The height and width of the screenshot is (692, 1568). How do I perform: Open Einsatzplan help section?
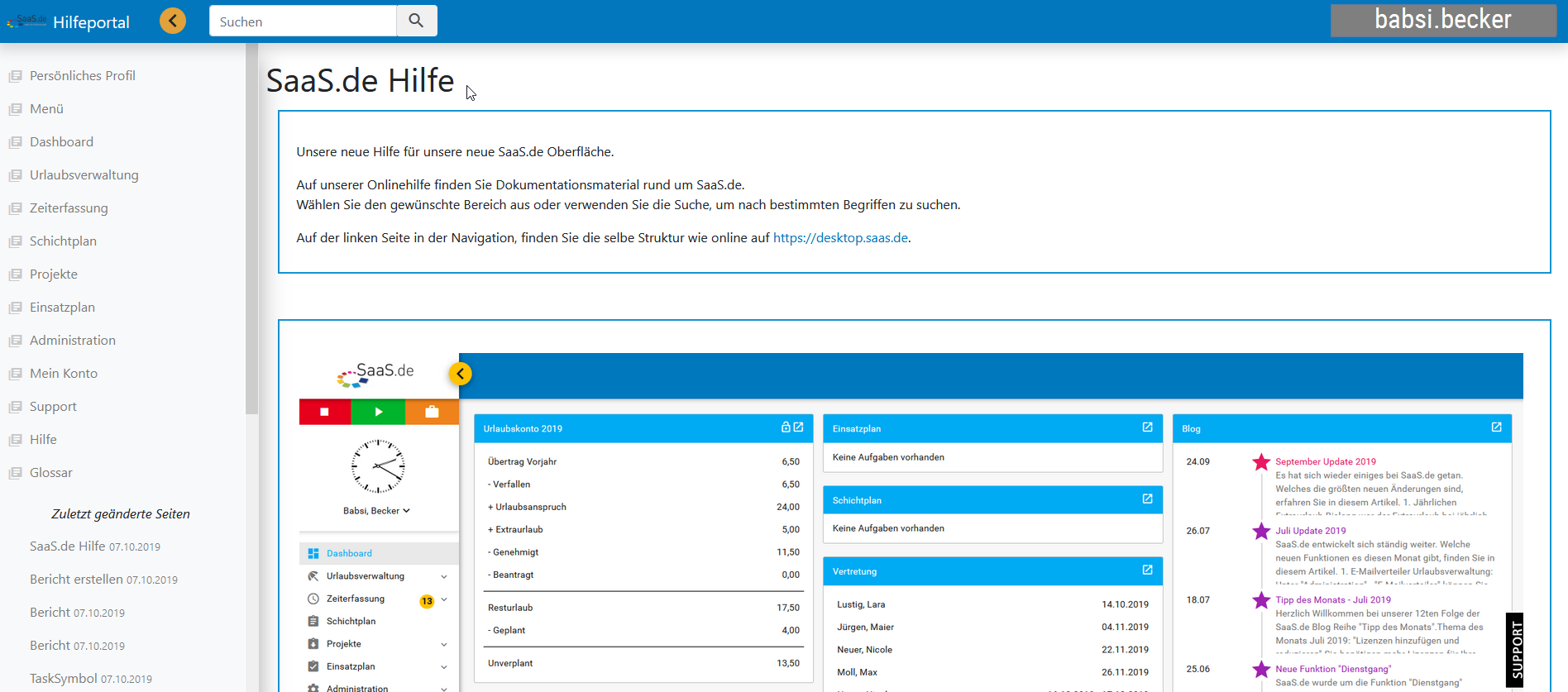pos(62,307)
